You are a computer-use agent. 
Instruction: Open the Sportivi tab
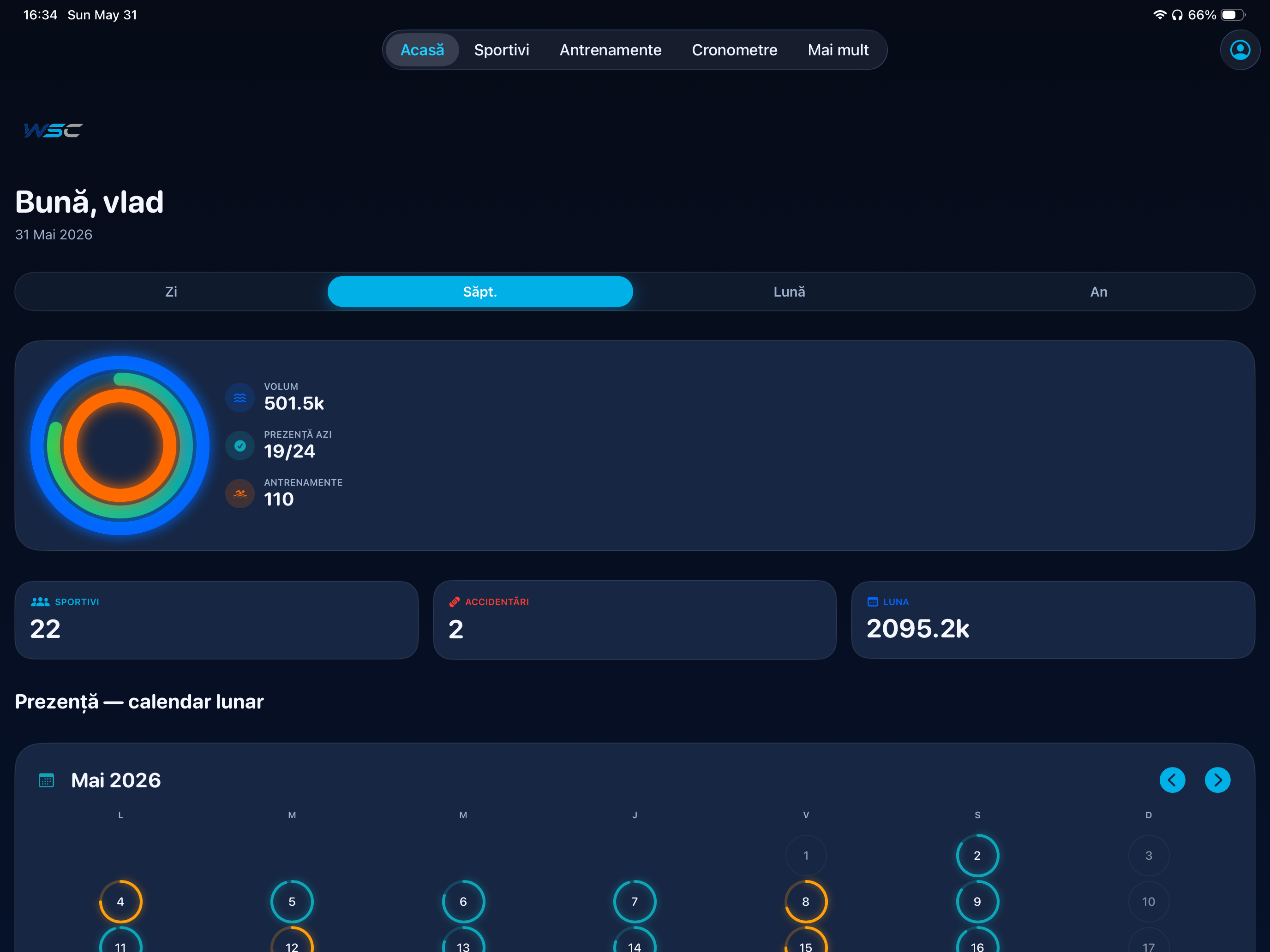coord(502,50)
